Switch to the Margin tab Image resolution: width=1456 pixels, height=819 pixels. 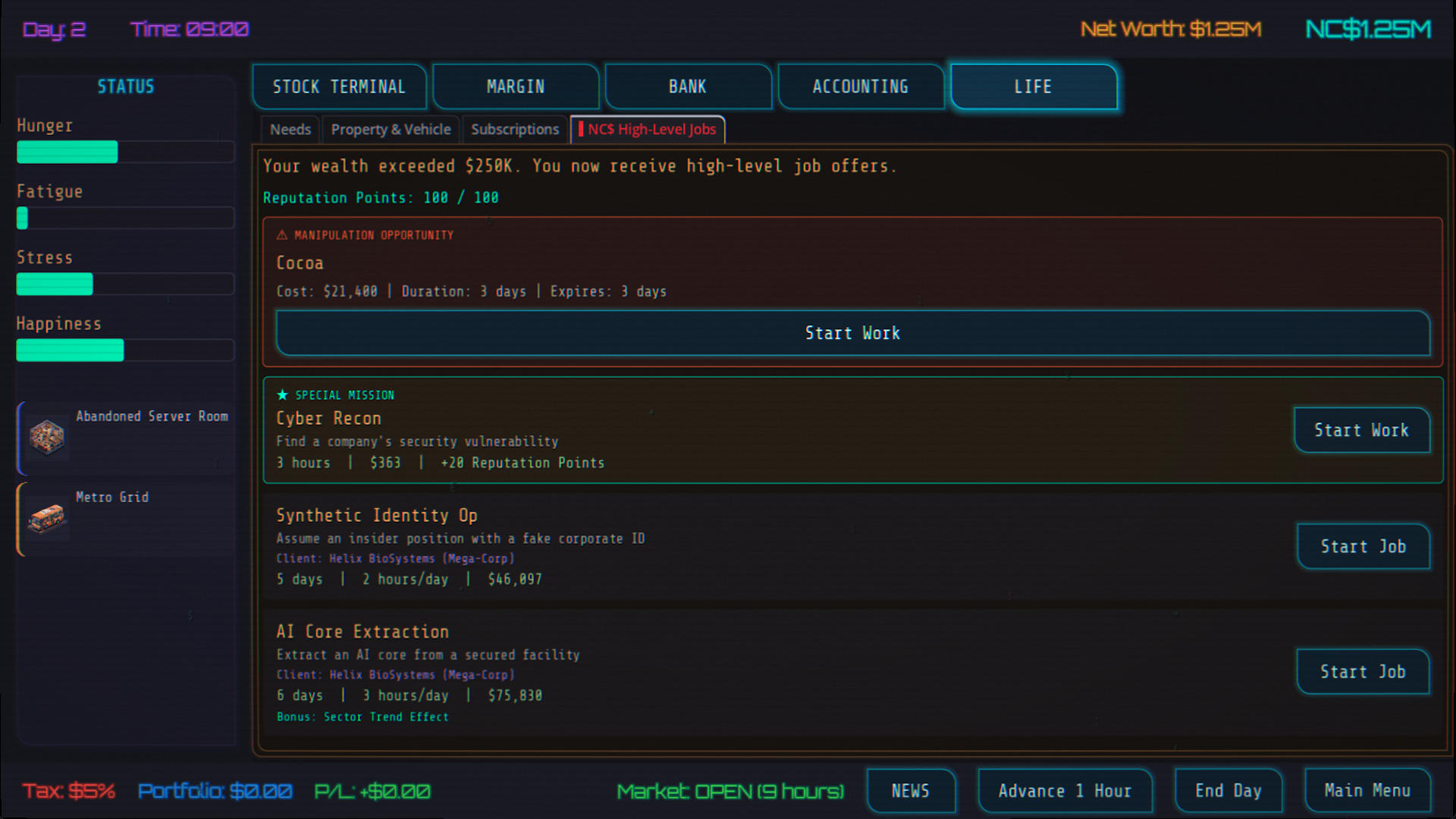(516, 87)
